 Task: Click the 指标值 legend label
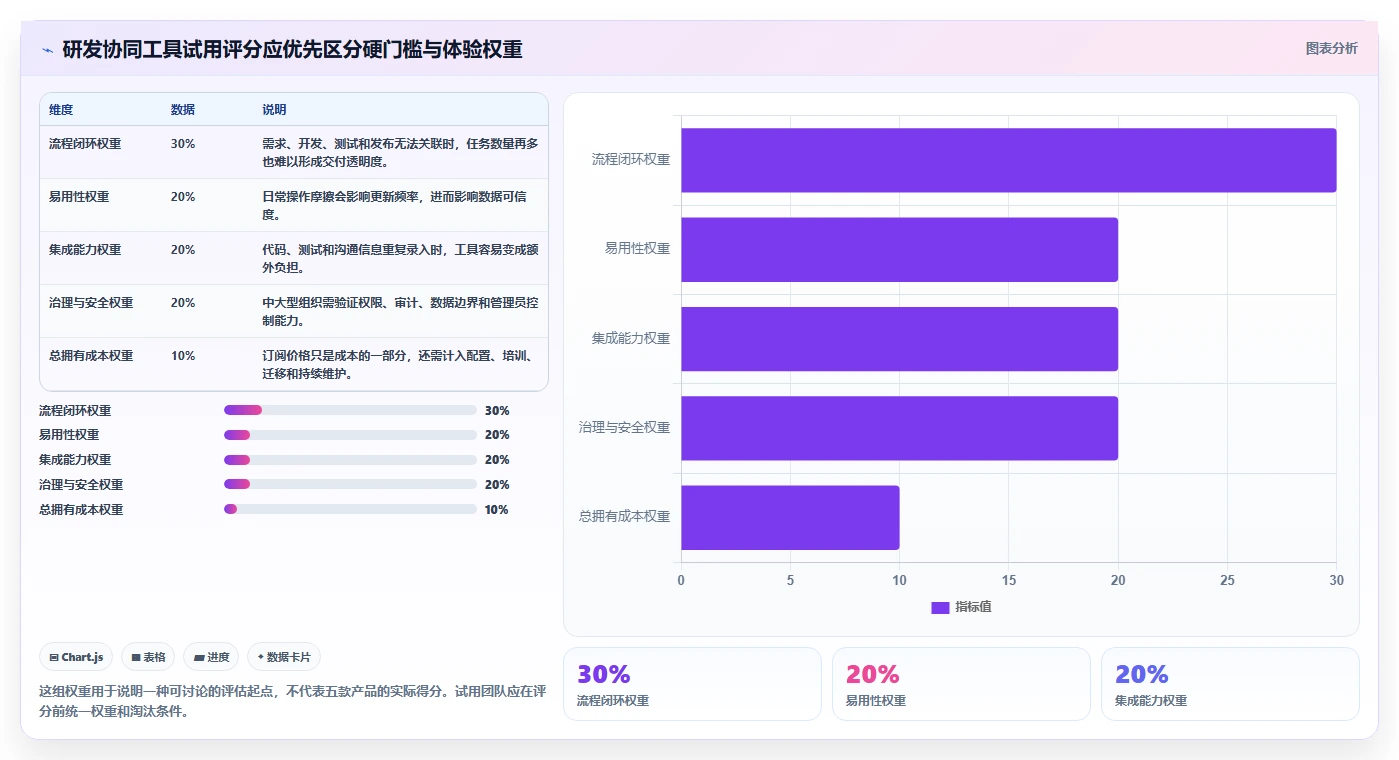(x=973, y=607)
